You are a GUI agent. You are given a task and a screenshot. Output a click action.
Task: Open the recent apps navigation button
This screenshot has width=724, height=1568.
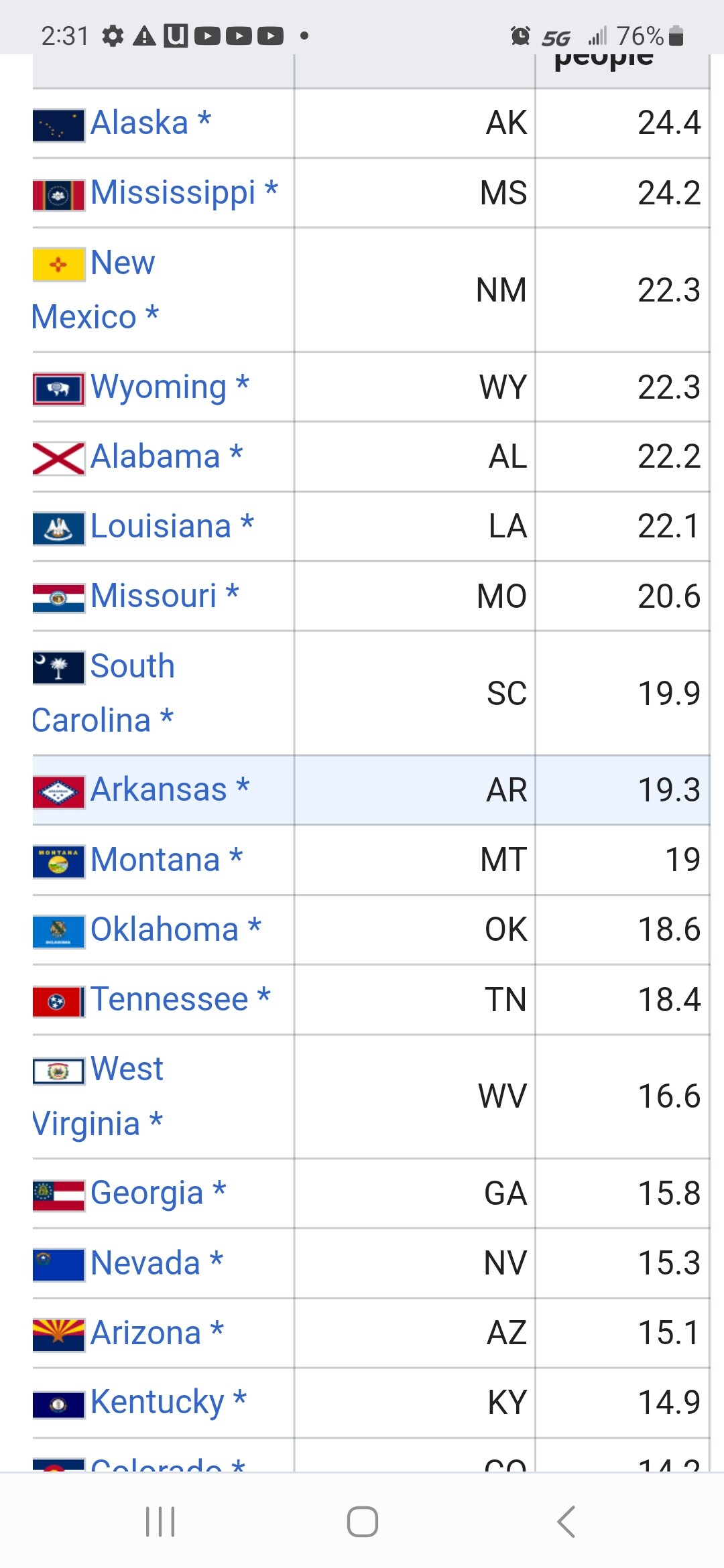tap(160, 1521)
